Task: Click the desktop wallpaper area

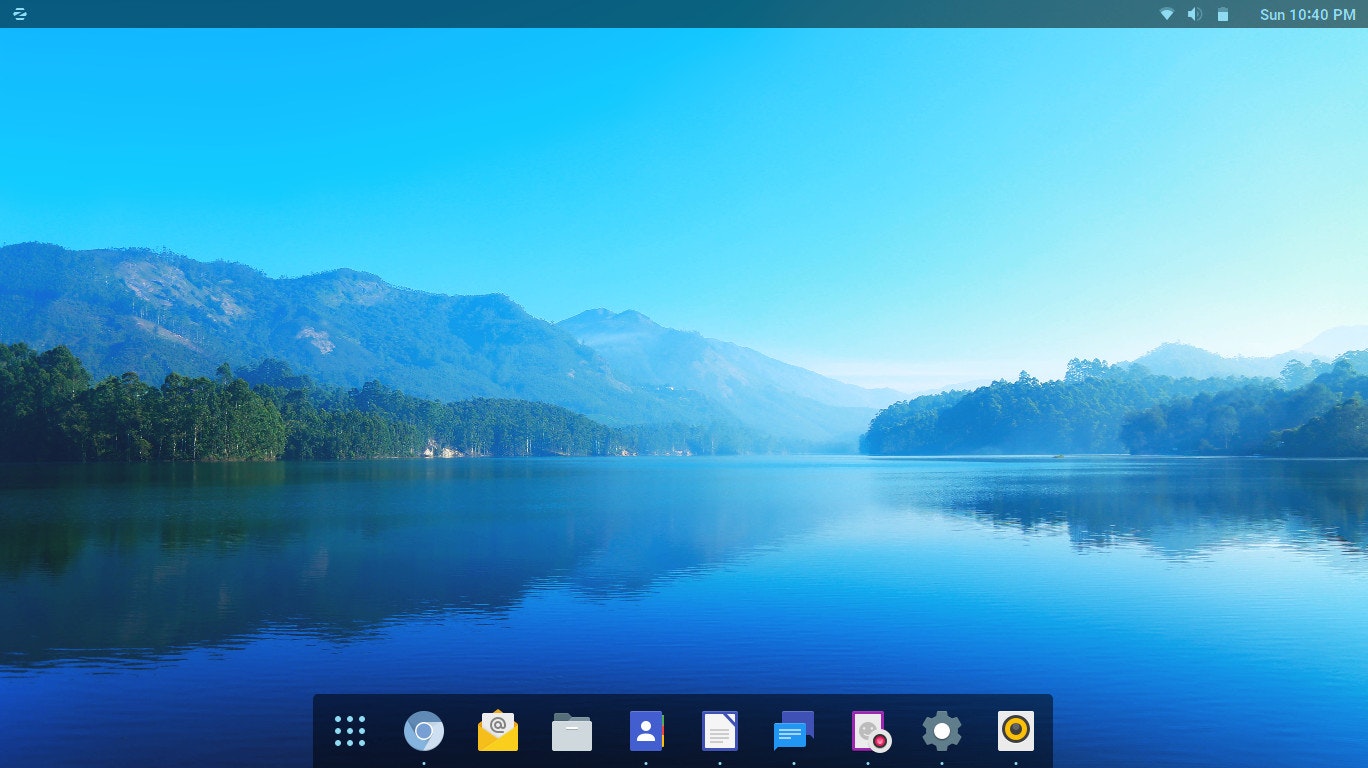Action: coord(684,350)
